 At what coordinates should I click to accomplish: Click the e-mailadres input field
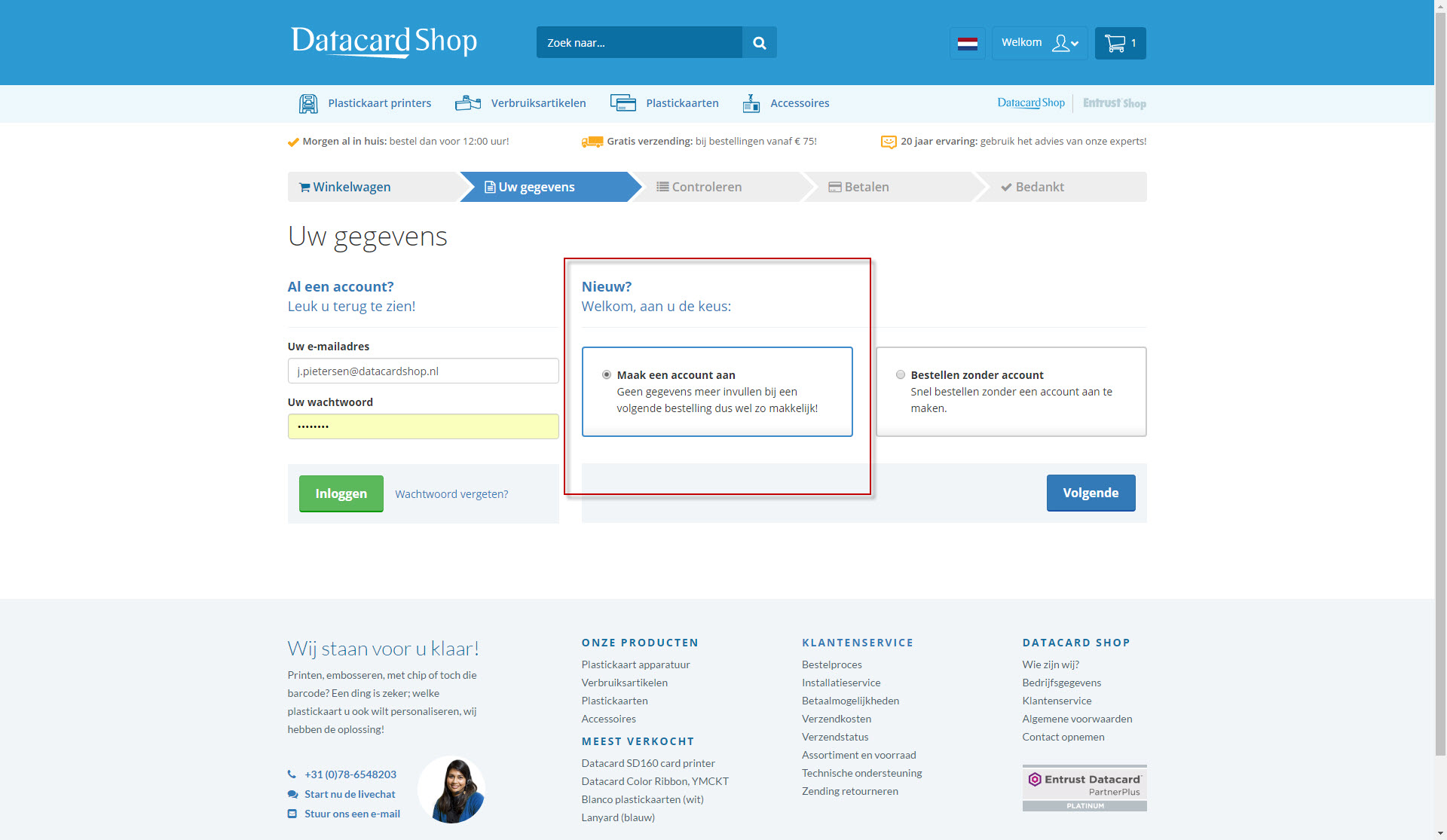click(423, 371)
